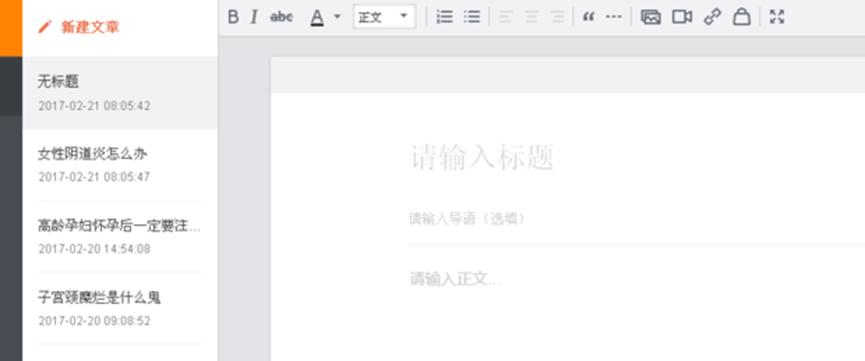Viewport: 865px width, 361px height.
Task: Open article 子宫颈糜烂是什么鬼
Action: pos(120,309)
